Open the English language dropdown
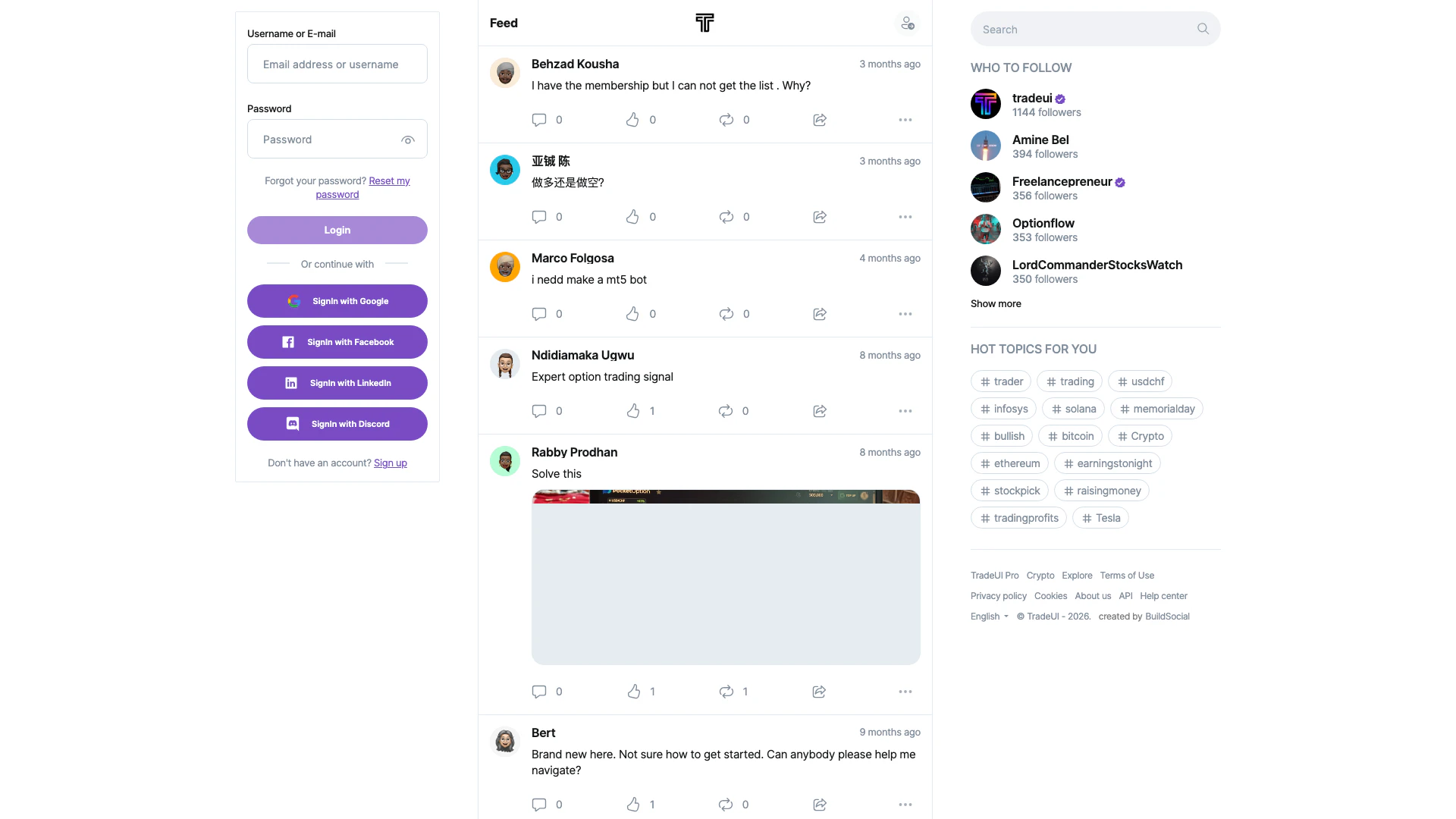 990,617
